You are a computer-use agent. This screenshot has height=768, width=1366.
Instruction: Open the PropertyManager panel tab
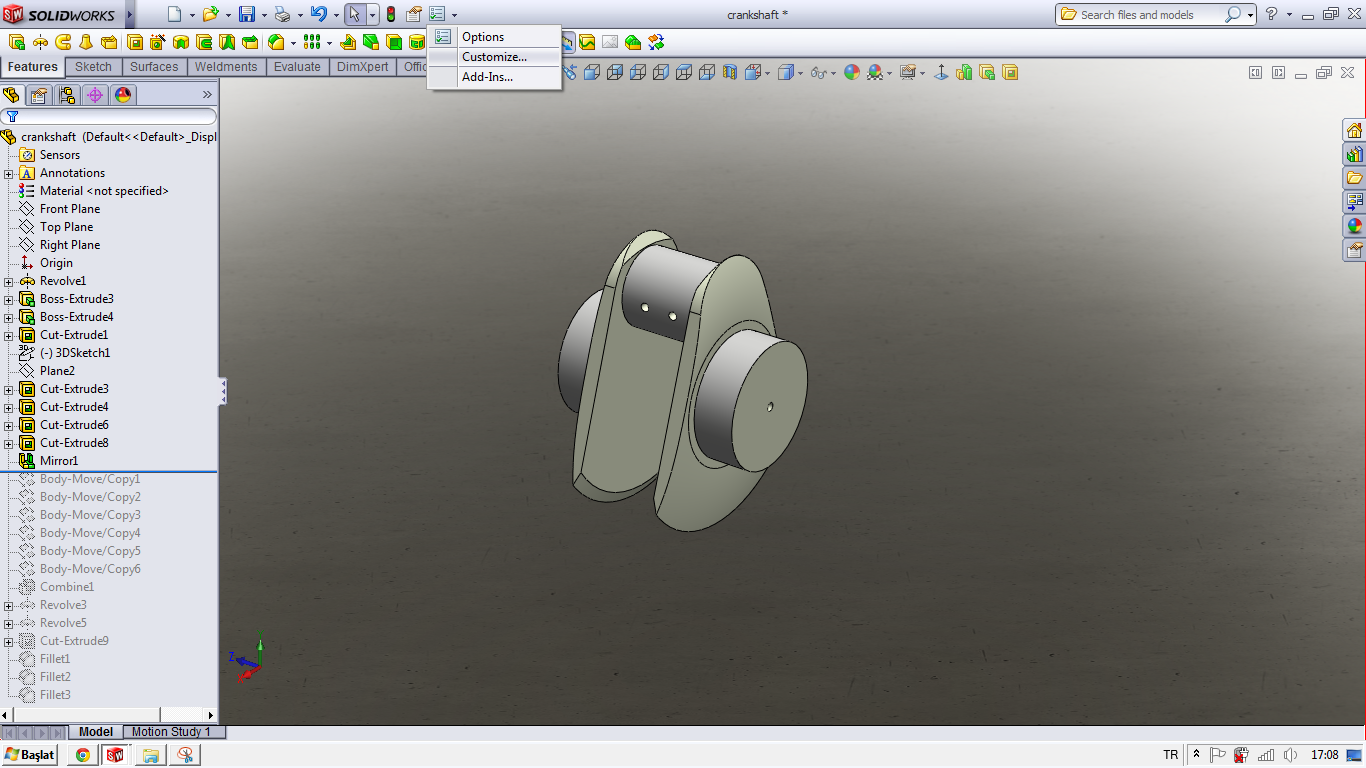pos(39,95)
